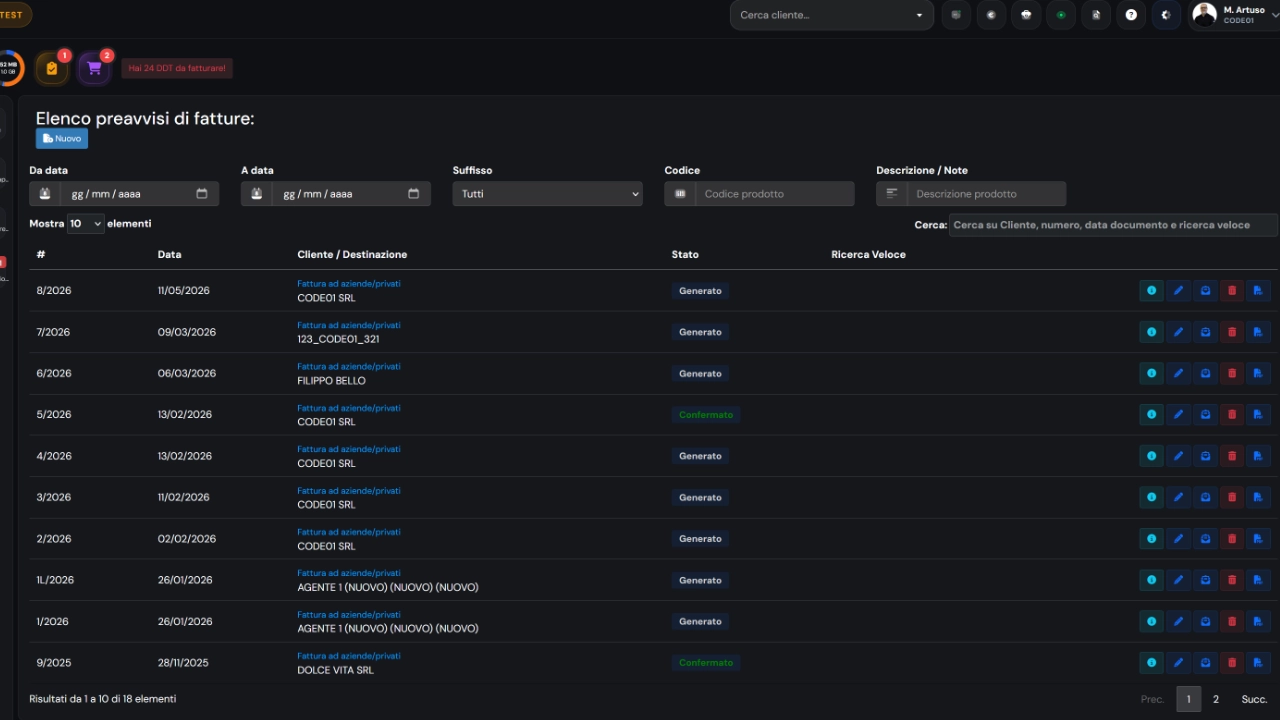1280x720 pixels.
Task: Click Fattura ad aziende/privati link for 8/2026
Action: click(349, 284)
